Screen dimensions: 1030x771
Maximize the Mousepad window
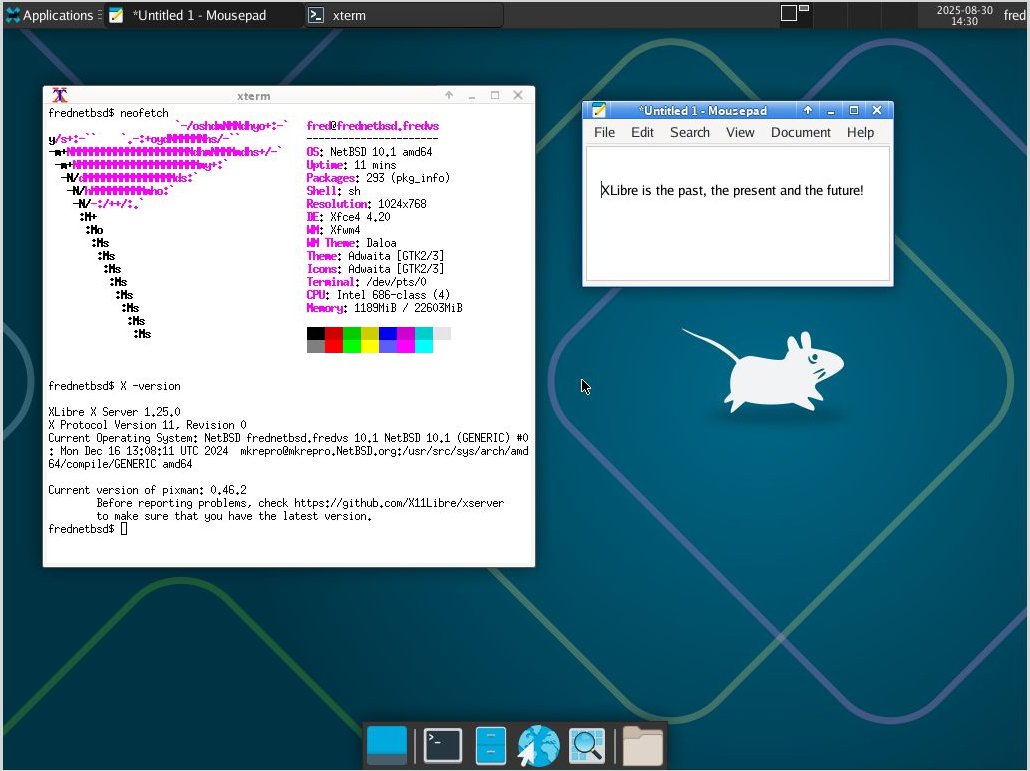pyautogui.click(x=854, y=110)
